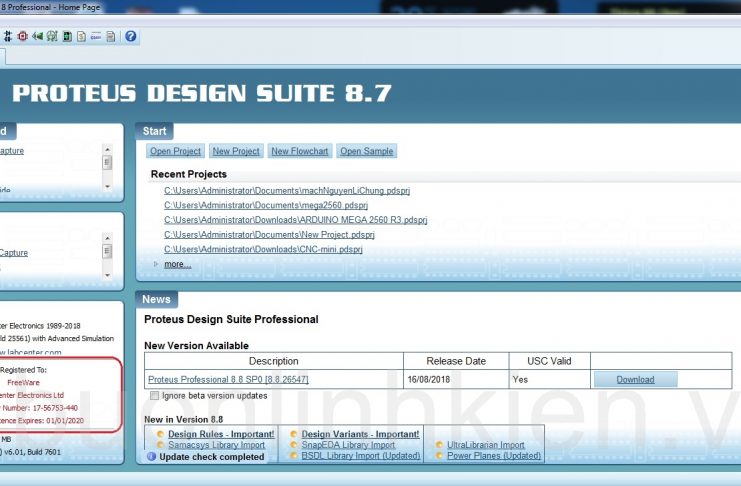The height and width of the screenshot is (486, 741).
Task: Click the bullet beside Power Planes (Updated)
Action: [x=439, y=456]
